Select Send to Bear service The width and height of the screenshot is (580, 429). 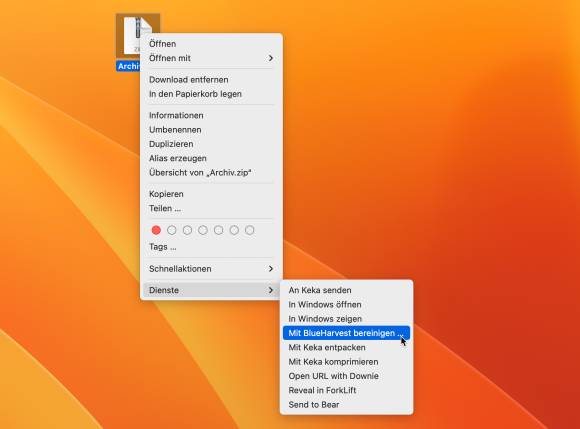(x=347, y=405)
